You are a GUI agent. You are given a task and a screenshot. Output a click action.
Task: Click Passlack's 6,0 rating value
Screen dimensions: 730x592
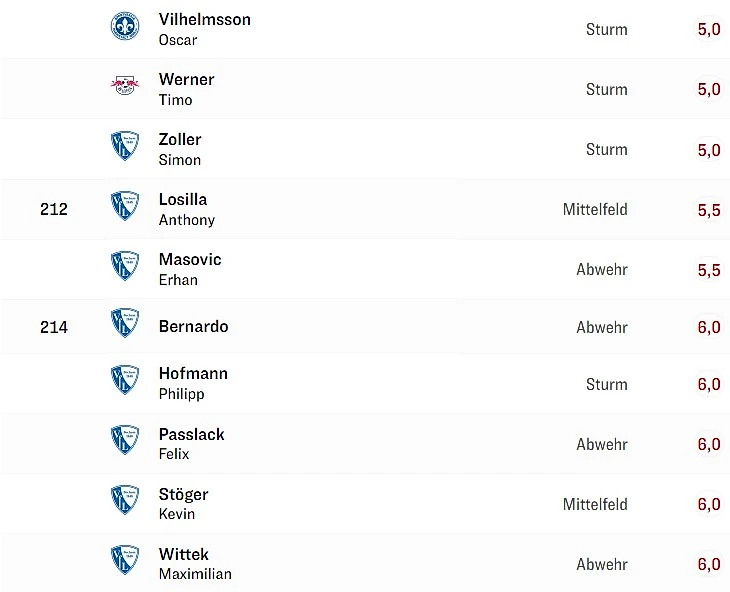[x=708, y=445]
